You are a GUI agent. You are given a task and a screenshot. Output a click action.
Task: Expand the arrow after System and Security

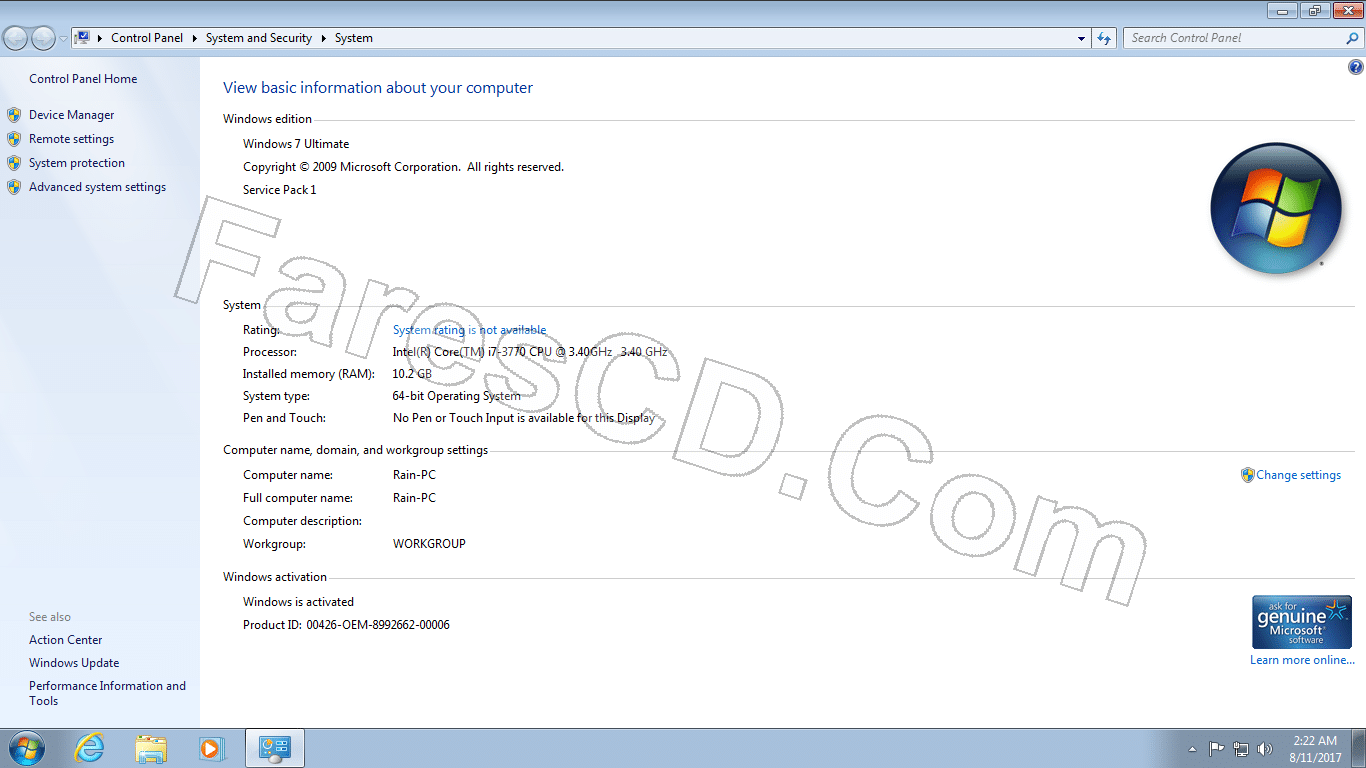pos(323,38)
